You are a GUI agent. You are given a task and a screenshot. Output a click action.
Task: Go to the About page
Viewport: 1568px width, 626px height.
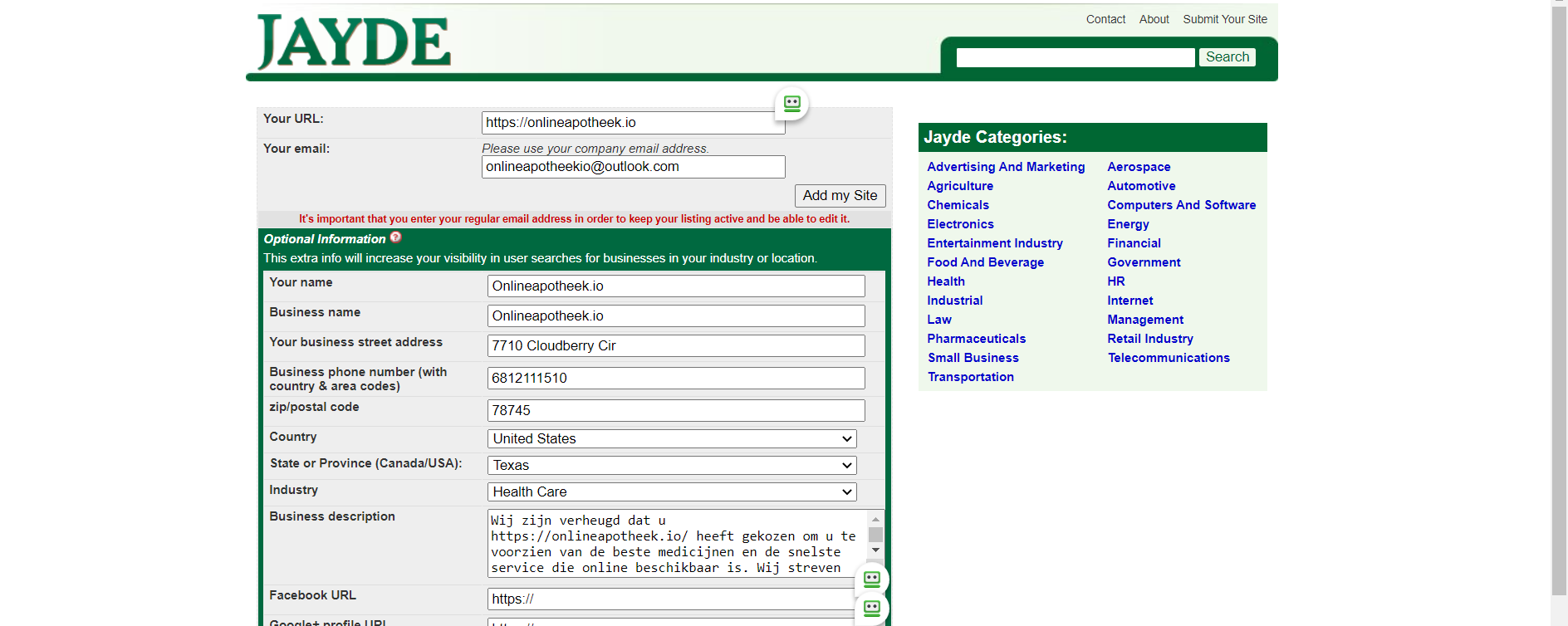click(x=1154, y=19)
